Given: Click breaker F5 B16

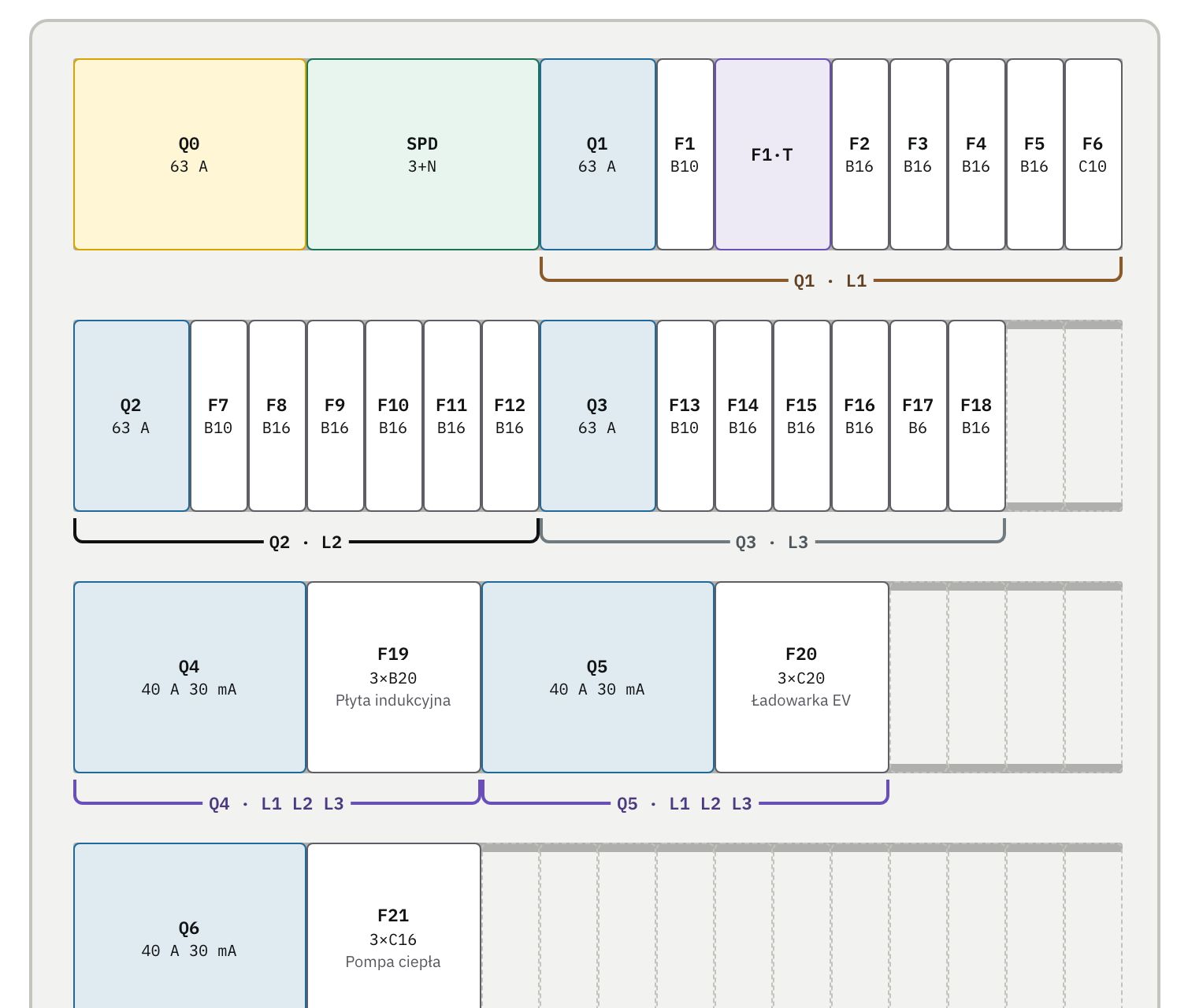Looking at the screenshot, I should pos(1035,154).
